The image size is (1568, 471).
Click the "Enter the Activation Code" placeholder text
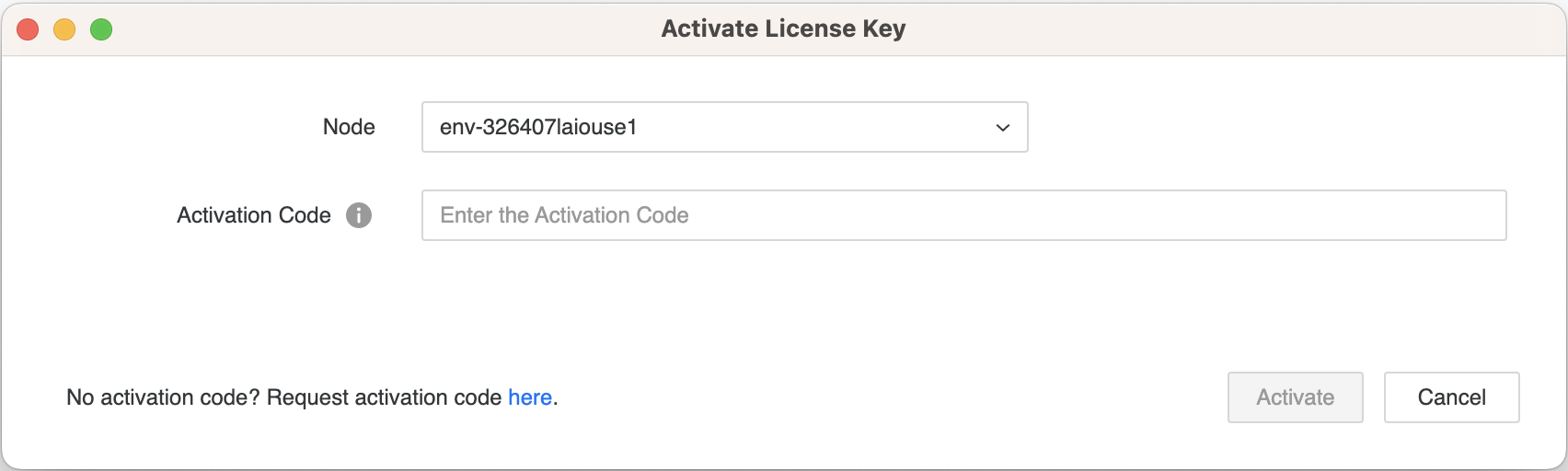[564, 215]
